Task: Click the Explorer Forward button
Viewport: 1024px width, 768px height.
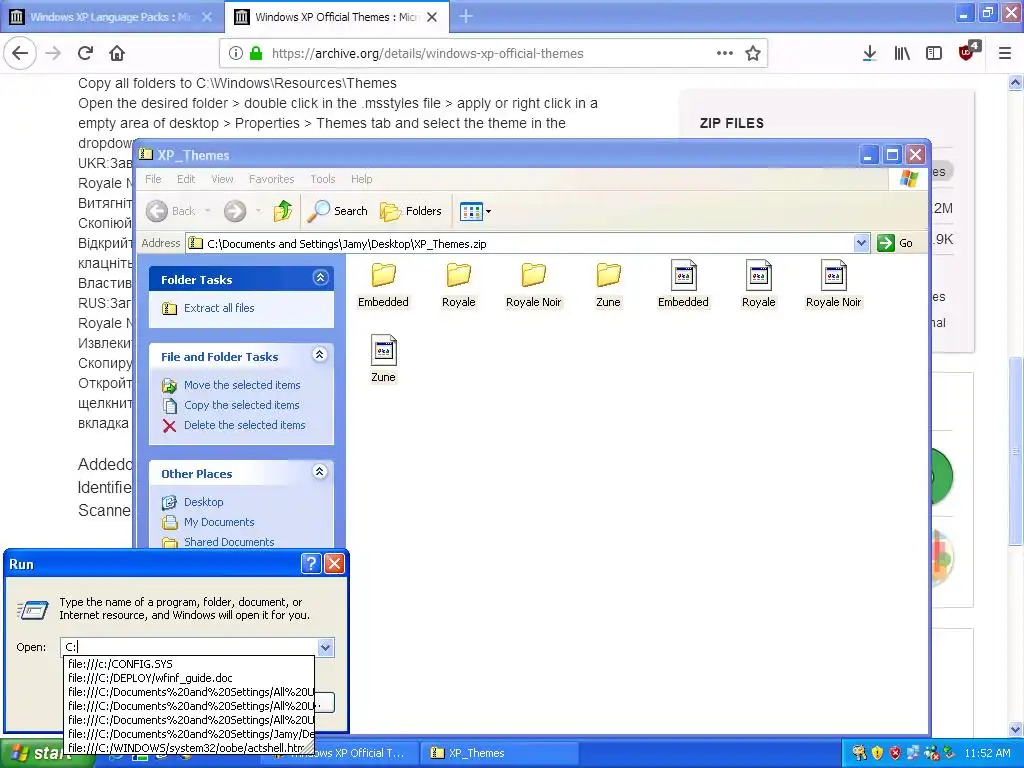Action: pyautogui.click(x=235, y=211)
